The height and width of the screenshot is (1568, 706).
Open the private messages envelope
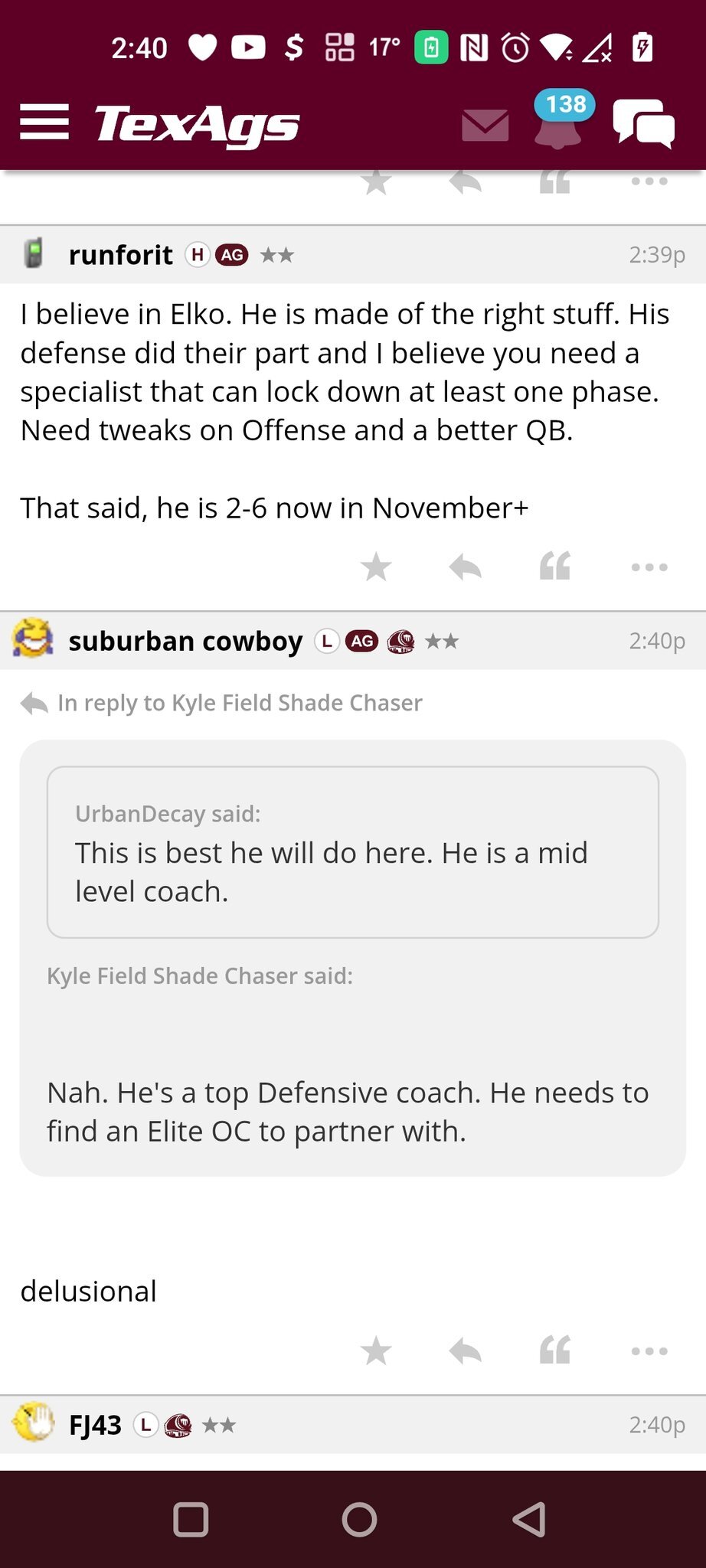point(485,125)
